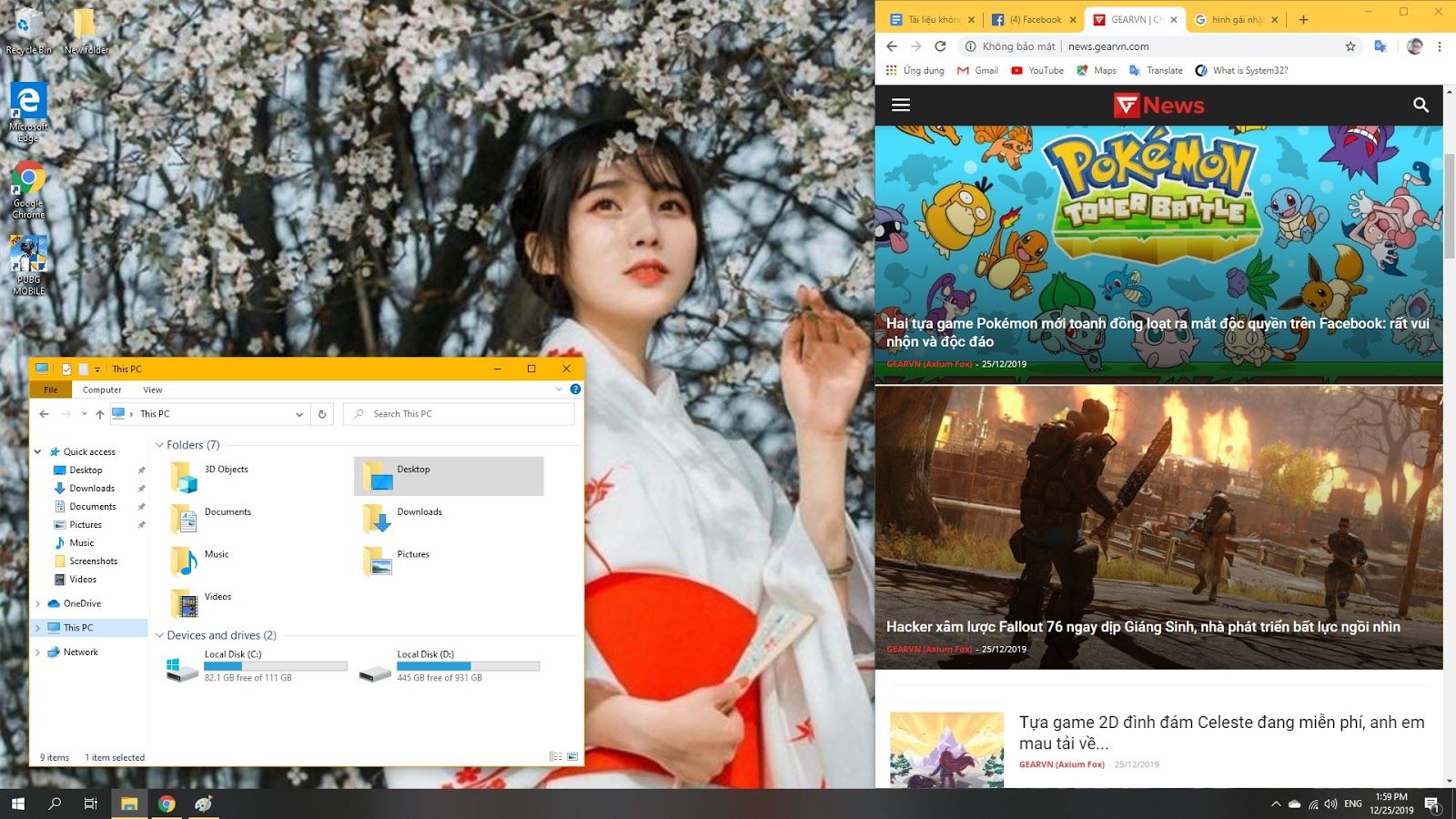Open Chrome three-dot menu
1456x819 pixels.
click(1440, 46)
